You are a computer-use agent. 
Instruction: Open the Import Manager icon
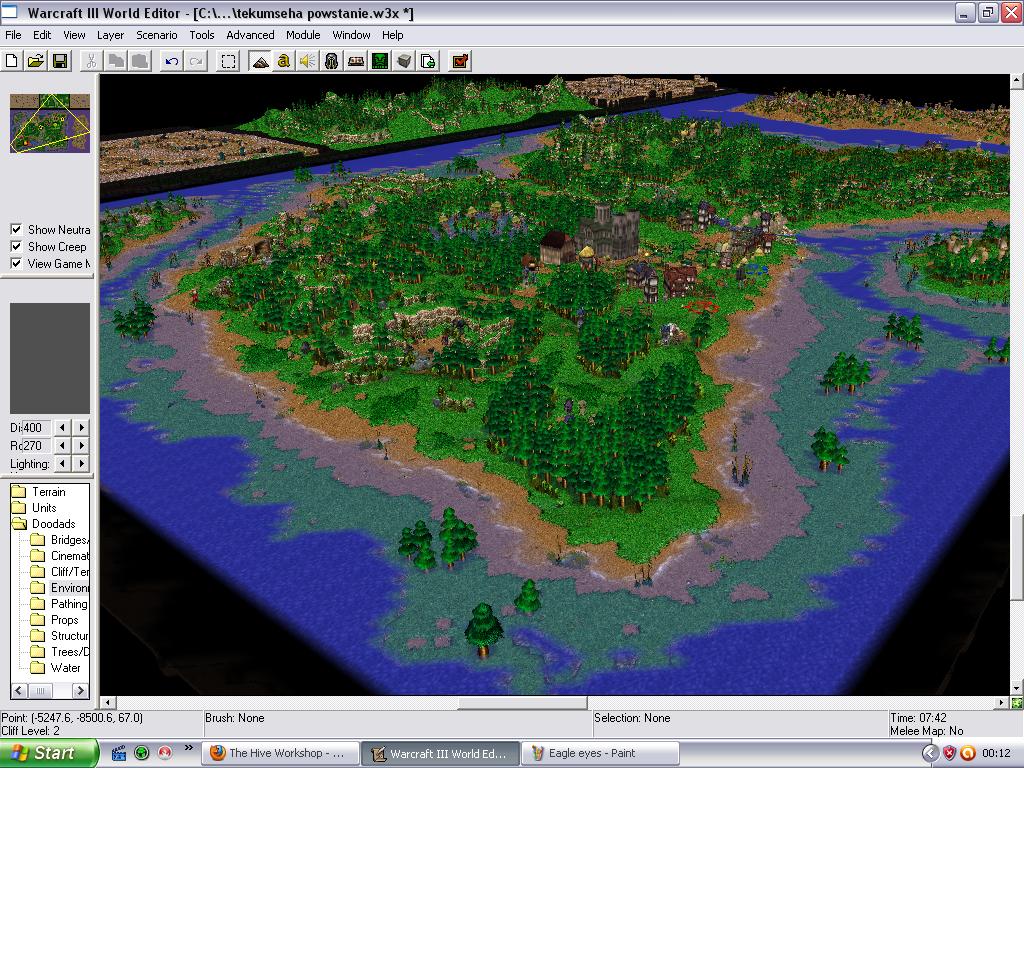pos(428,61)
